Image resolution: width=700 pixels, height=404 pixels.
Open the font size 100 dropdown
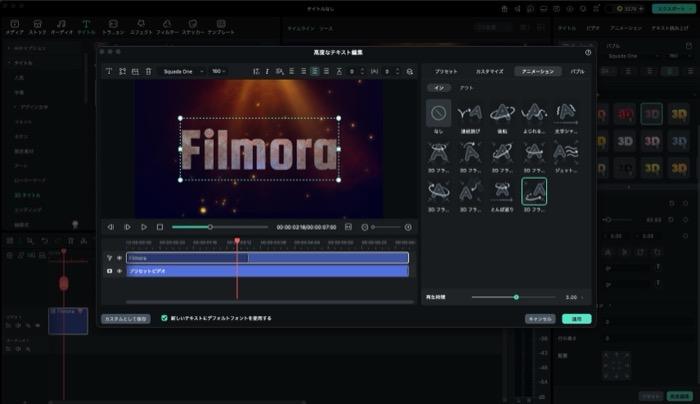tap(219, 71)
